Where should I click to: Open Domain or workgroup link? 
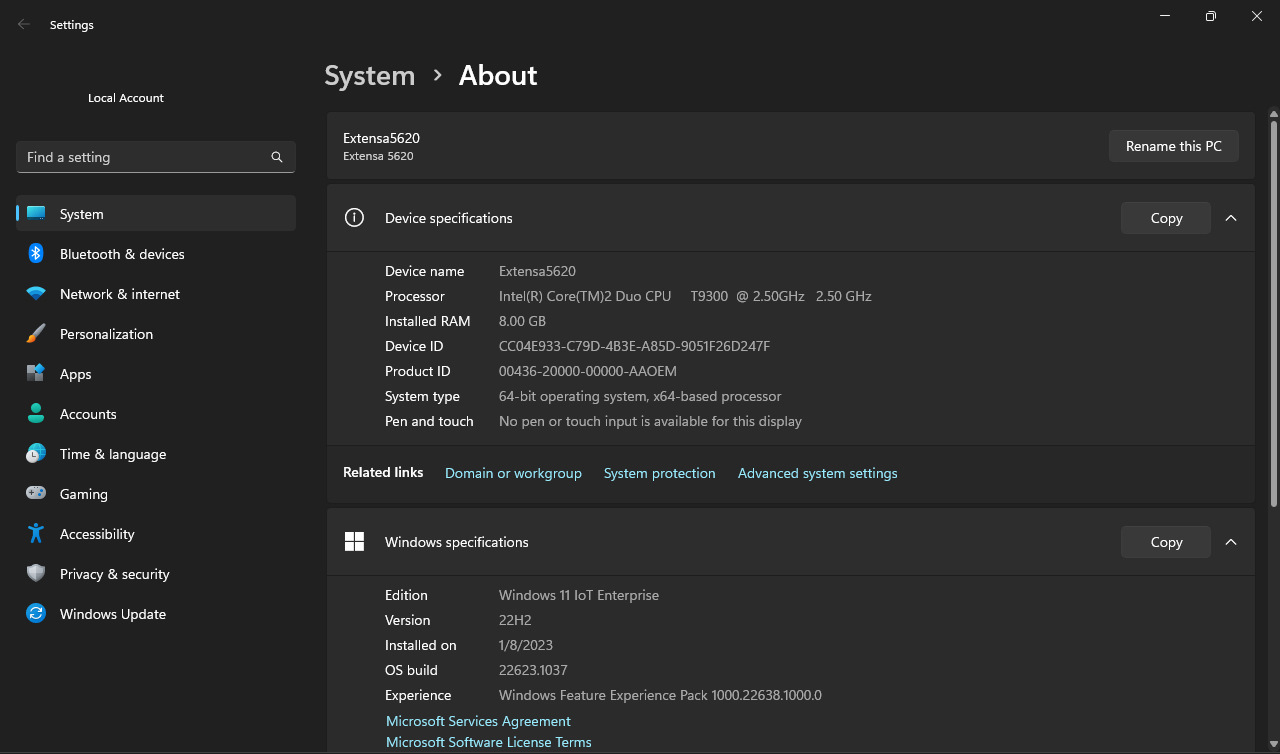(513, 473)
